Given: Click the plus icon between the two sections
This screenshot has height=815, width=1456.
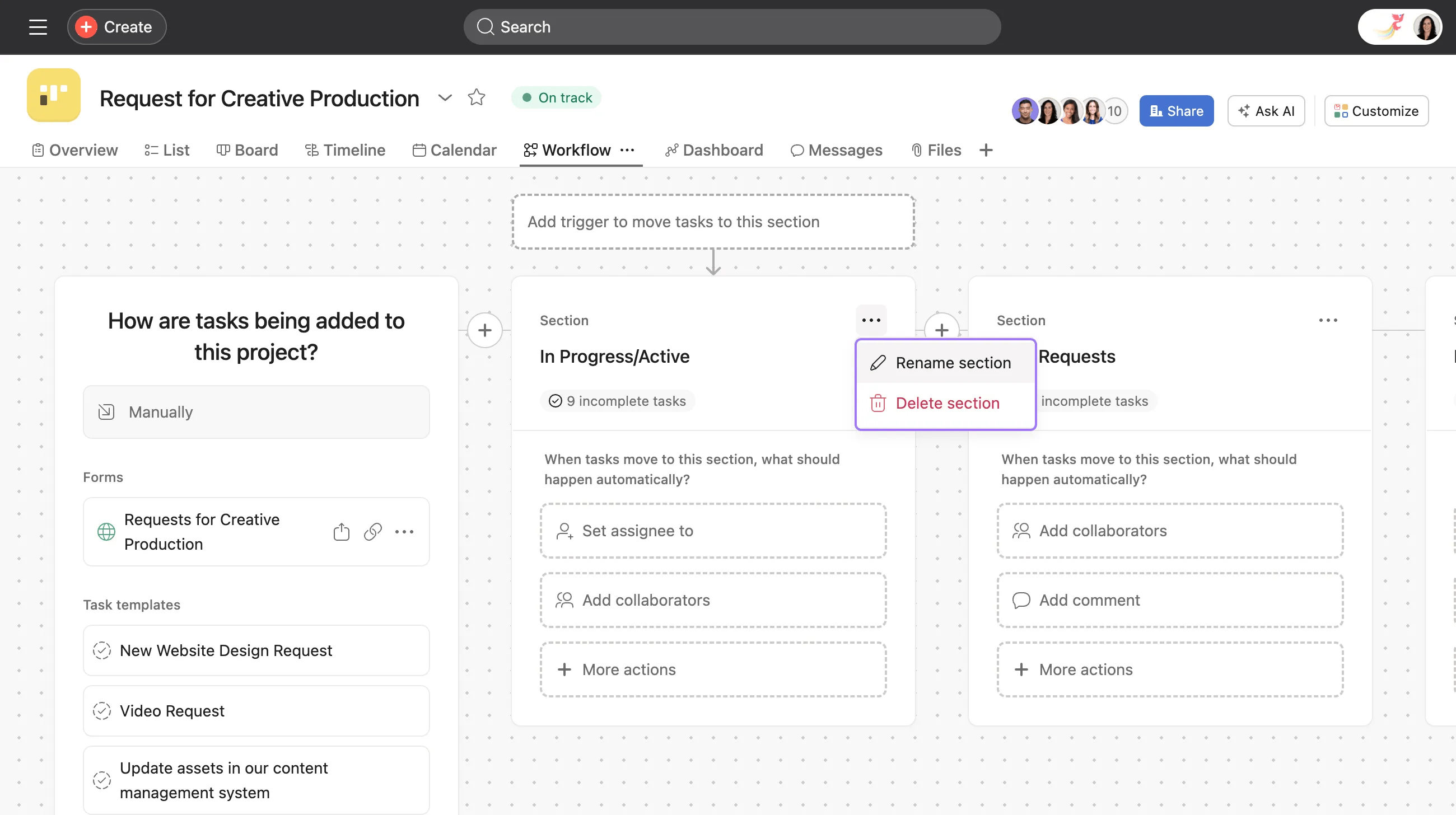Looking at the screenshot, I should (x=941, y=330).
